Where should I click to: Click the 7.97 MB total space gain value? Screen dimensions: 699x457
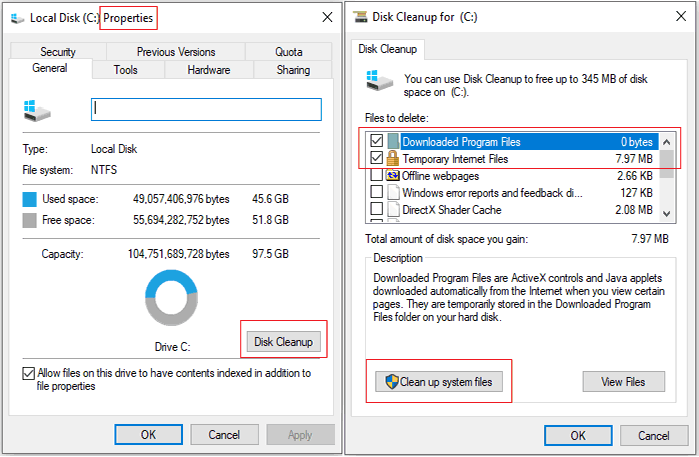(x=650, y=239)
